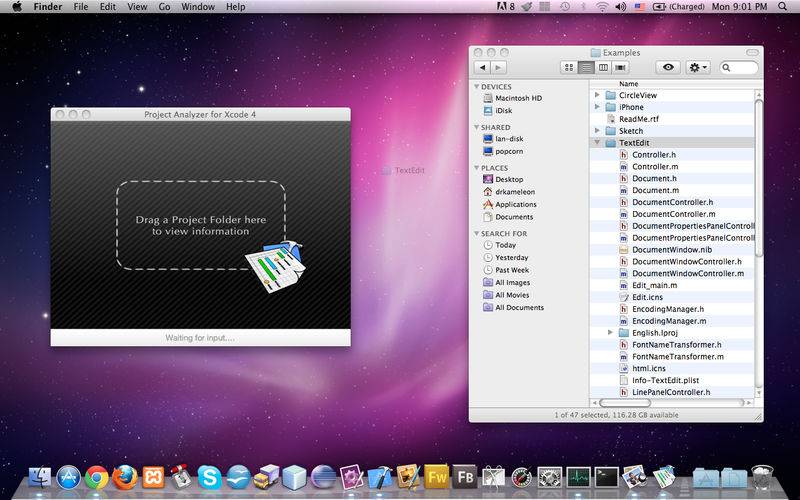Click the Finder back navigation arrow
Screen dimensions: 800x500
(x=483, y=67)
